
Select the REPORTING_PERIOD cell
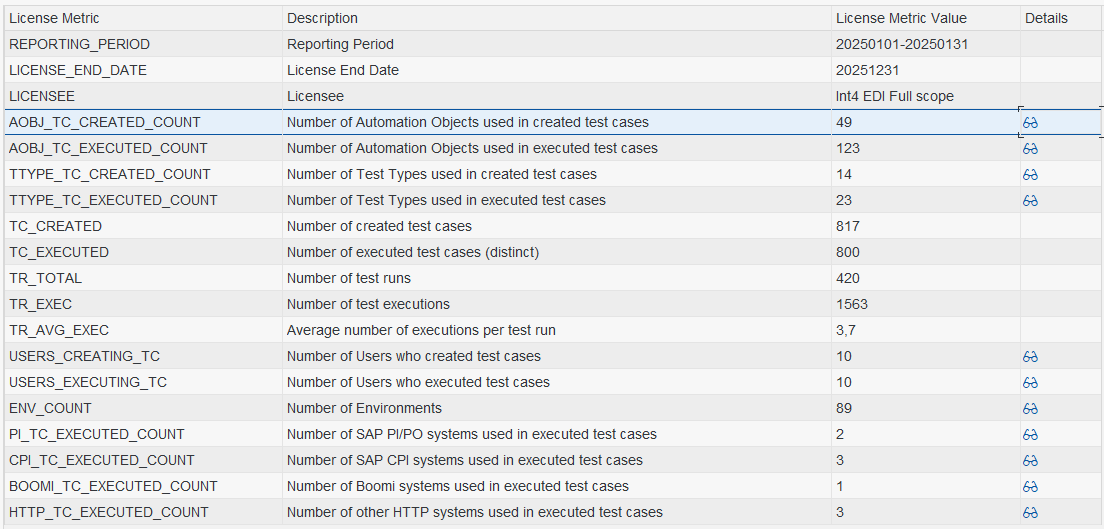[x=144, y=44]
